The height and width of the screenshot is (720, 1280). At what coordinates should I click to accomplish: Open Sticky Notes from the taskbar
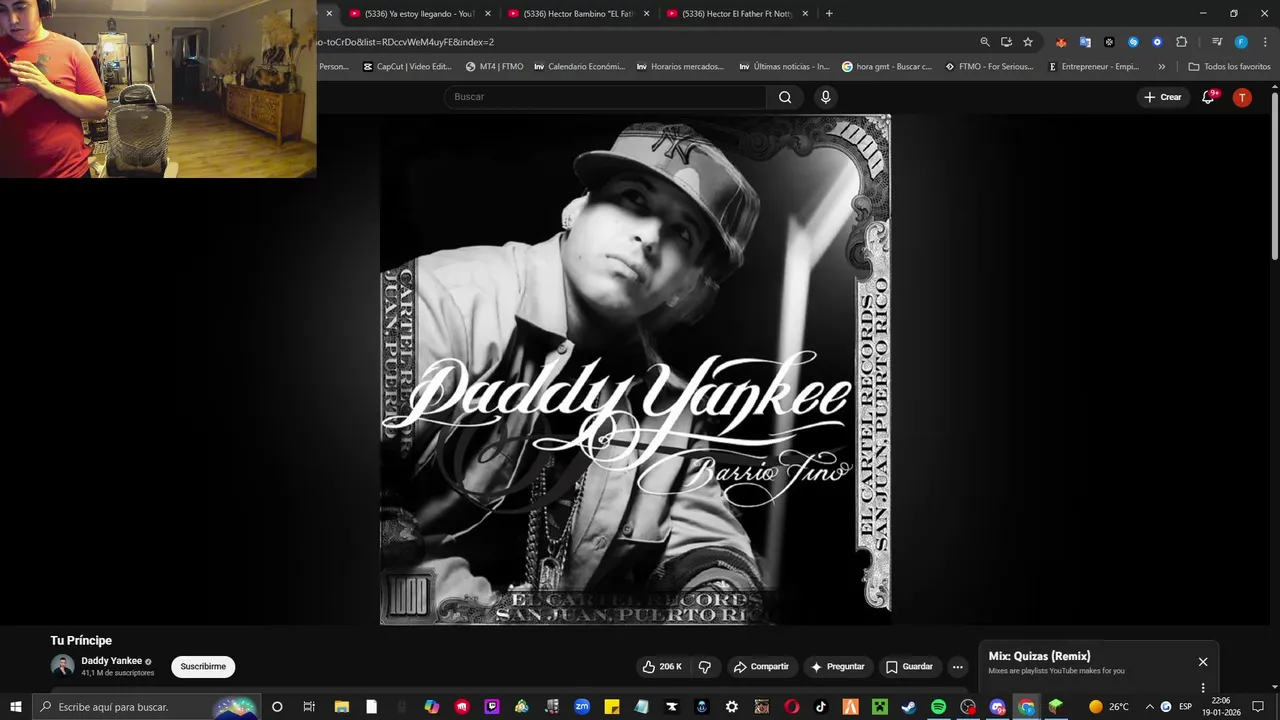click(x=612, y=707)
